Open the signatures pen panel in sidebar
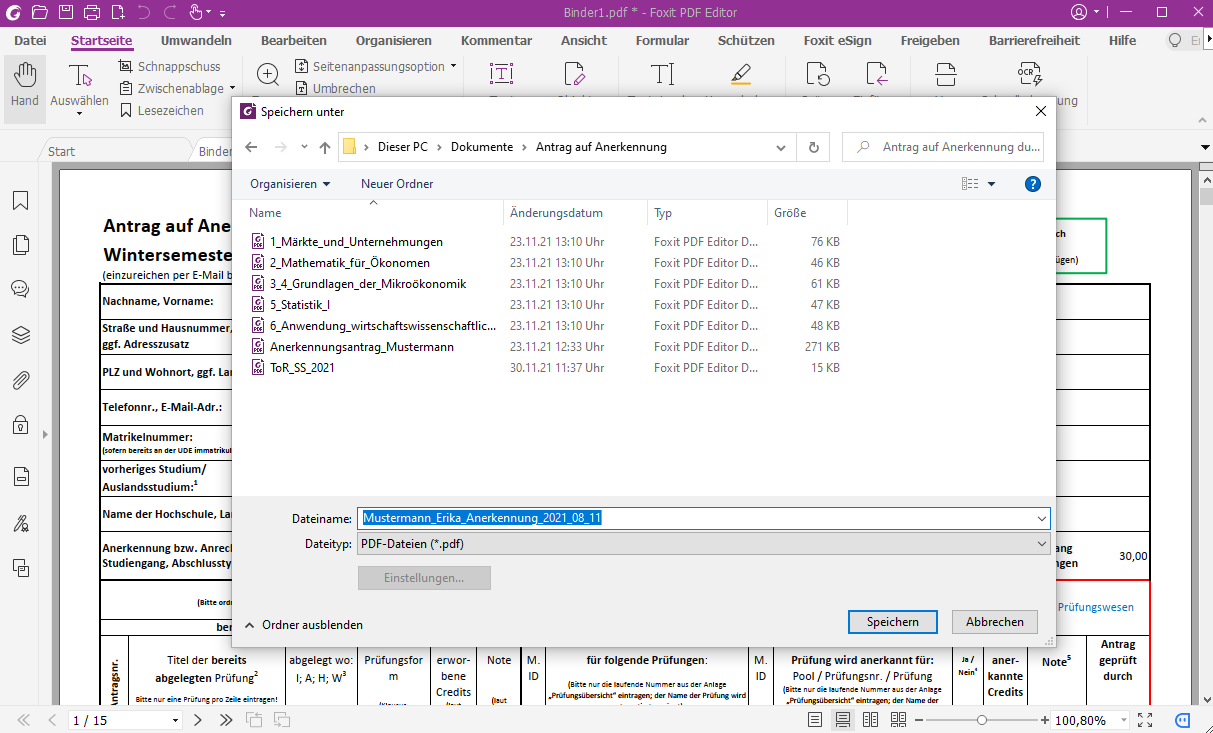1213x733 pixels. point(20,522)
